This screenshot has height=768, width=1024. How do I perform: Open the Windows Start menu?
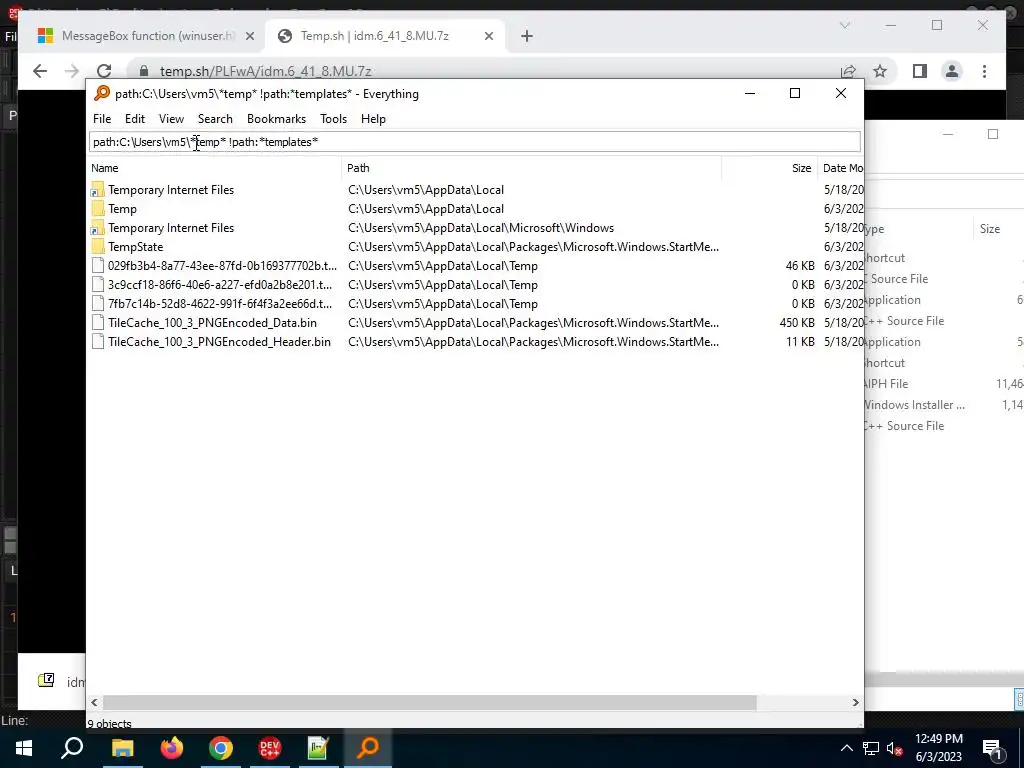click(24, 748)
